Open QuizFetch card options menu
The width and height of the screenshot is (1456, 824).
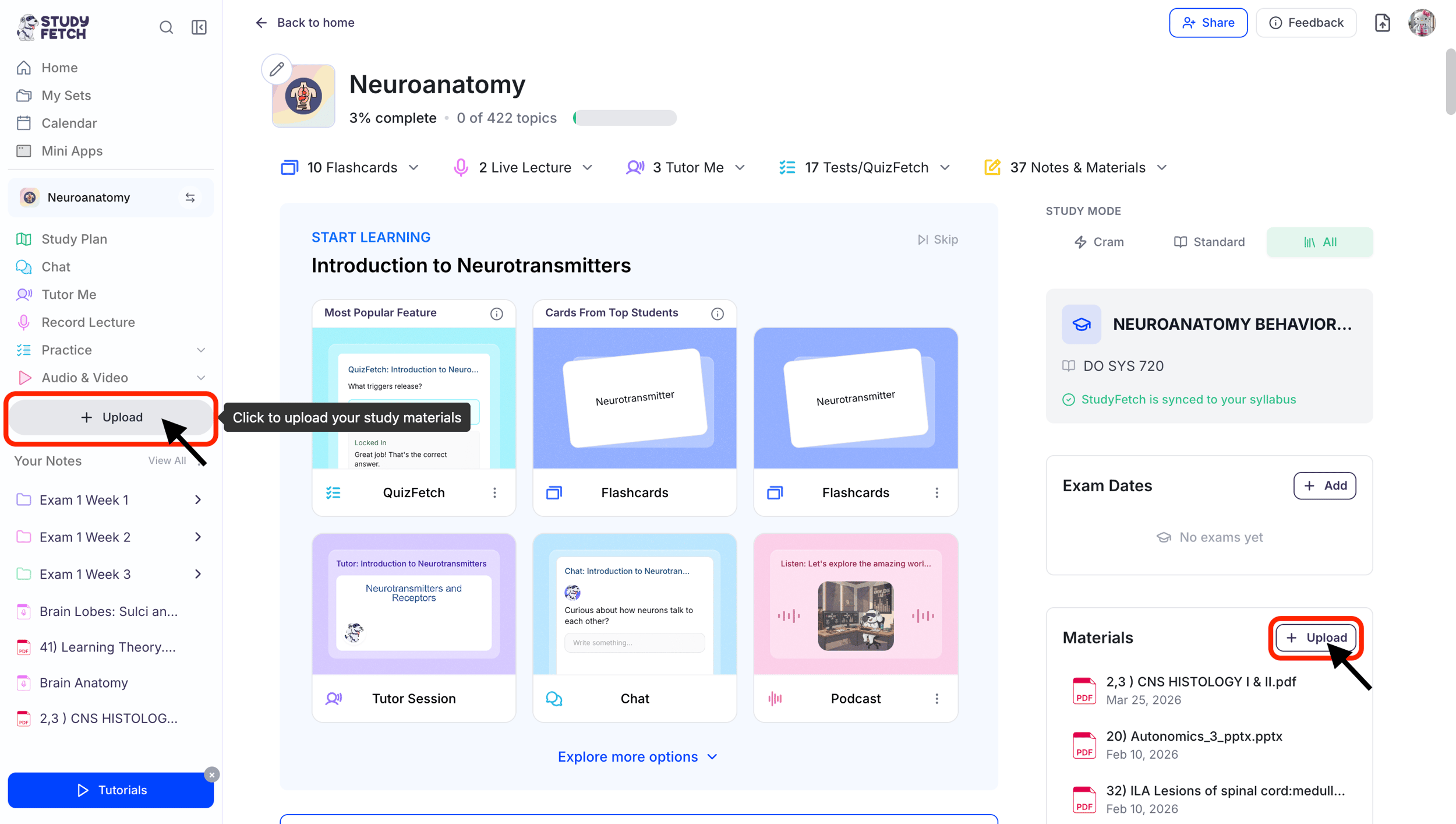click(494, 493)
